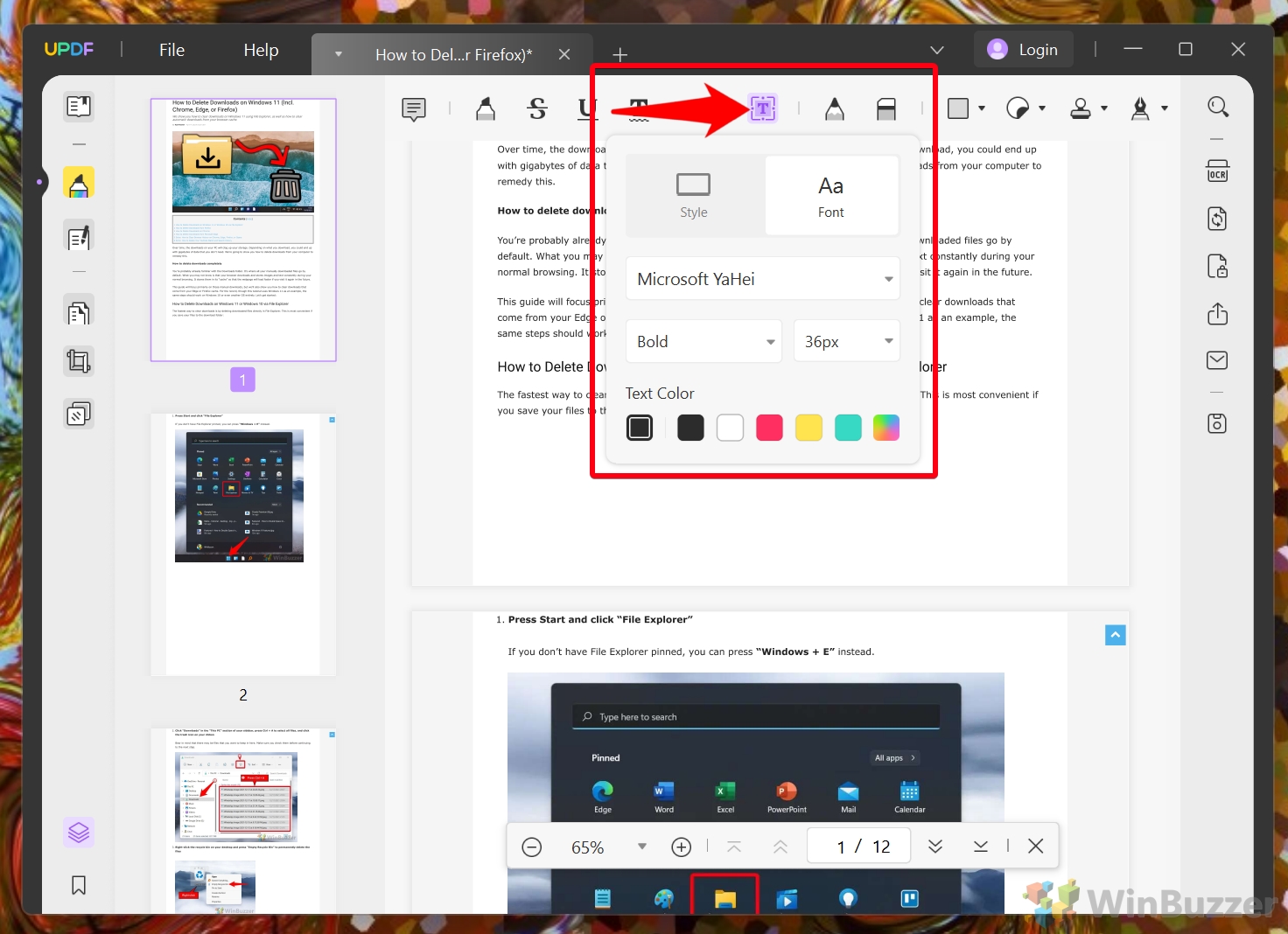Image resolution: width=1288 pixels, height=934 pixels.
Task: Expand the sticker tool dropdown arrow
Action: click(x=1042, y=108)
